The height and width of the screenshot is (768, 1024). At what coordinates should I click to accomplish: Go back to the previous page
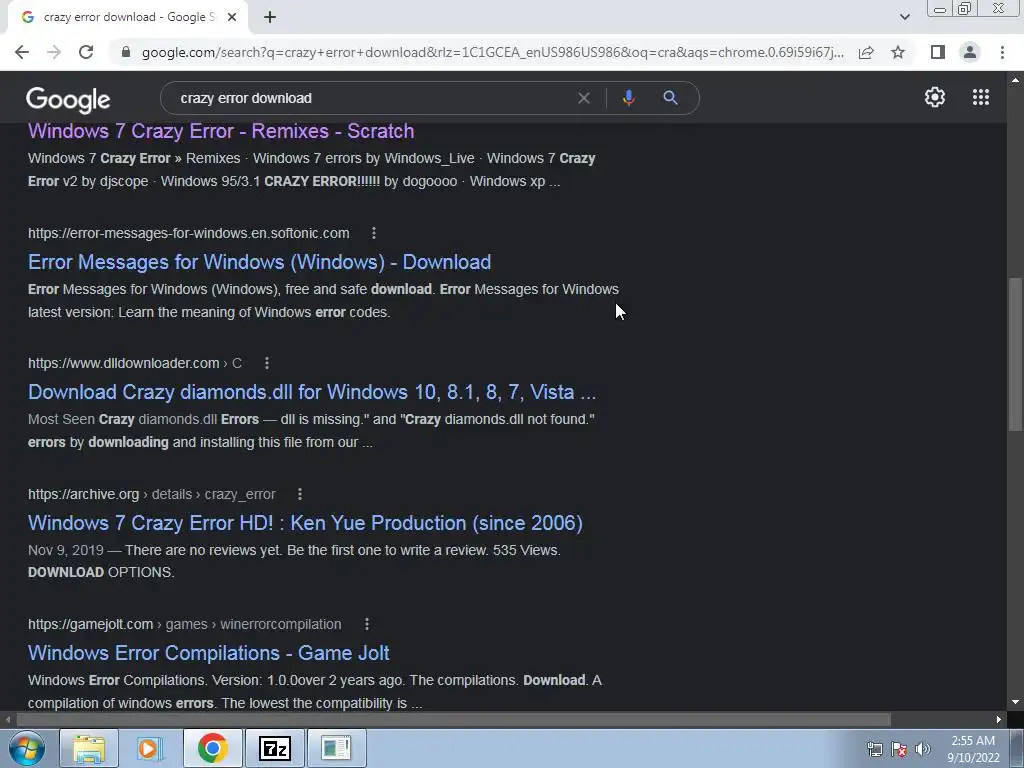[x=22, y=52]
